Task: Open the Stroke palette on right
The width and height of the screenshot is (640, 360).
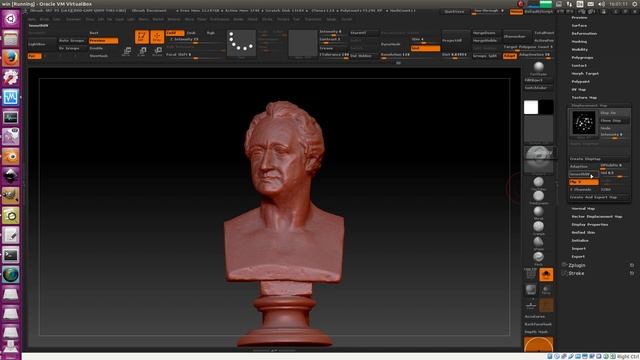Action: (x=576, y=273)
